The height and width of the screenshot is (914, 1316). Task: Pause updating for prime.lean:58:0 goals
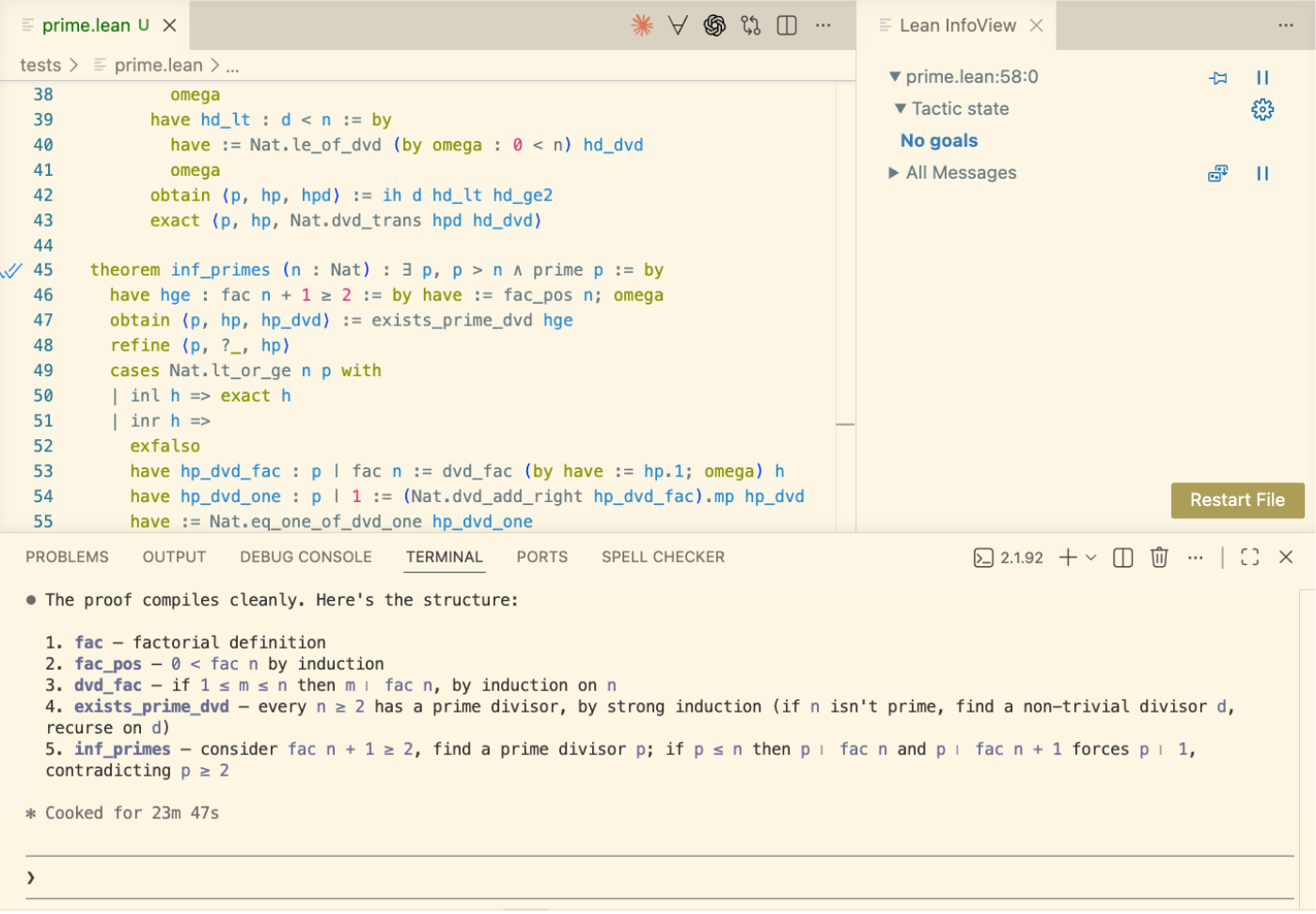pyautogui.click(x=1262, y=77)
